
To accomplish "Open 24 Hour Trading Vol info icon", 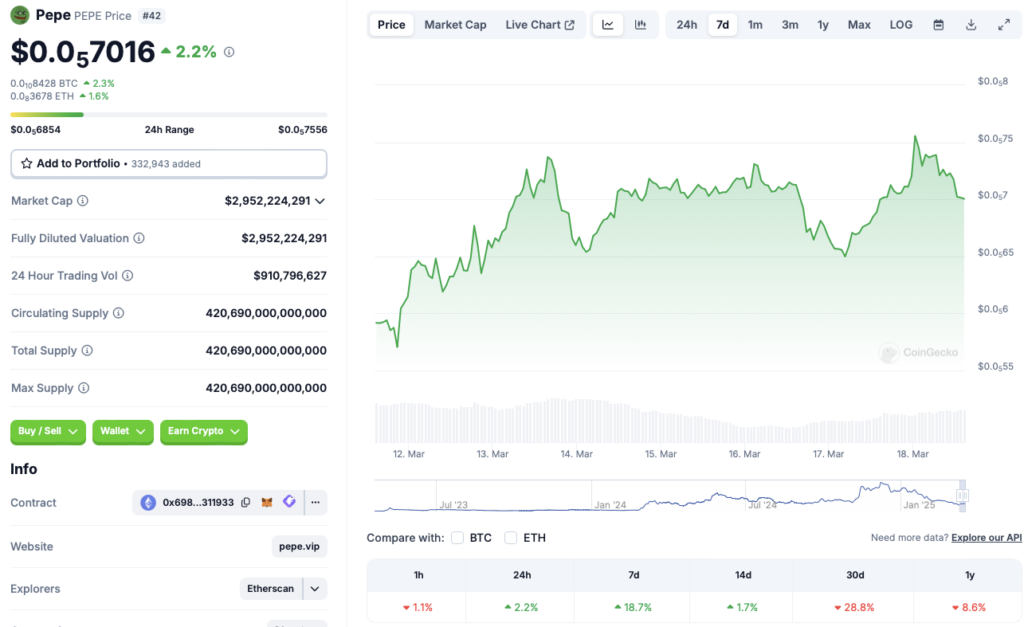I will tap(128, 276).
